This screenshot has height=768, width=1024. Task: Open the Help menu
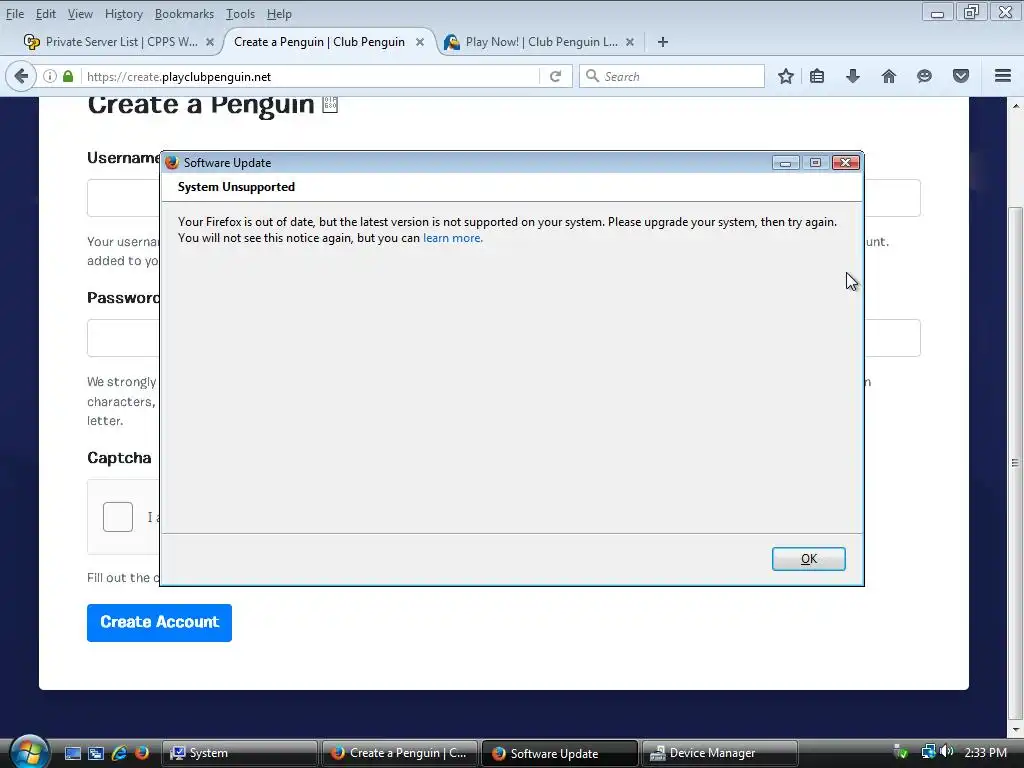tap(279, 14)
